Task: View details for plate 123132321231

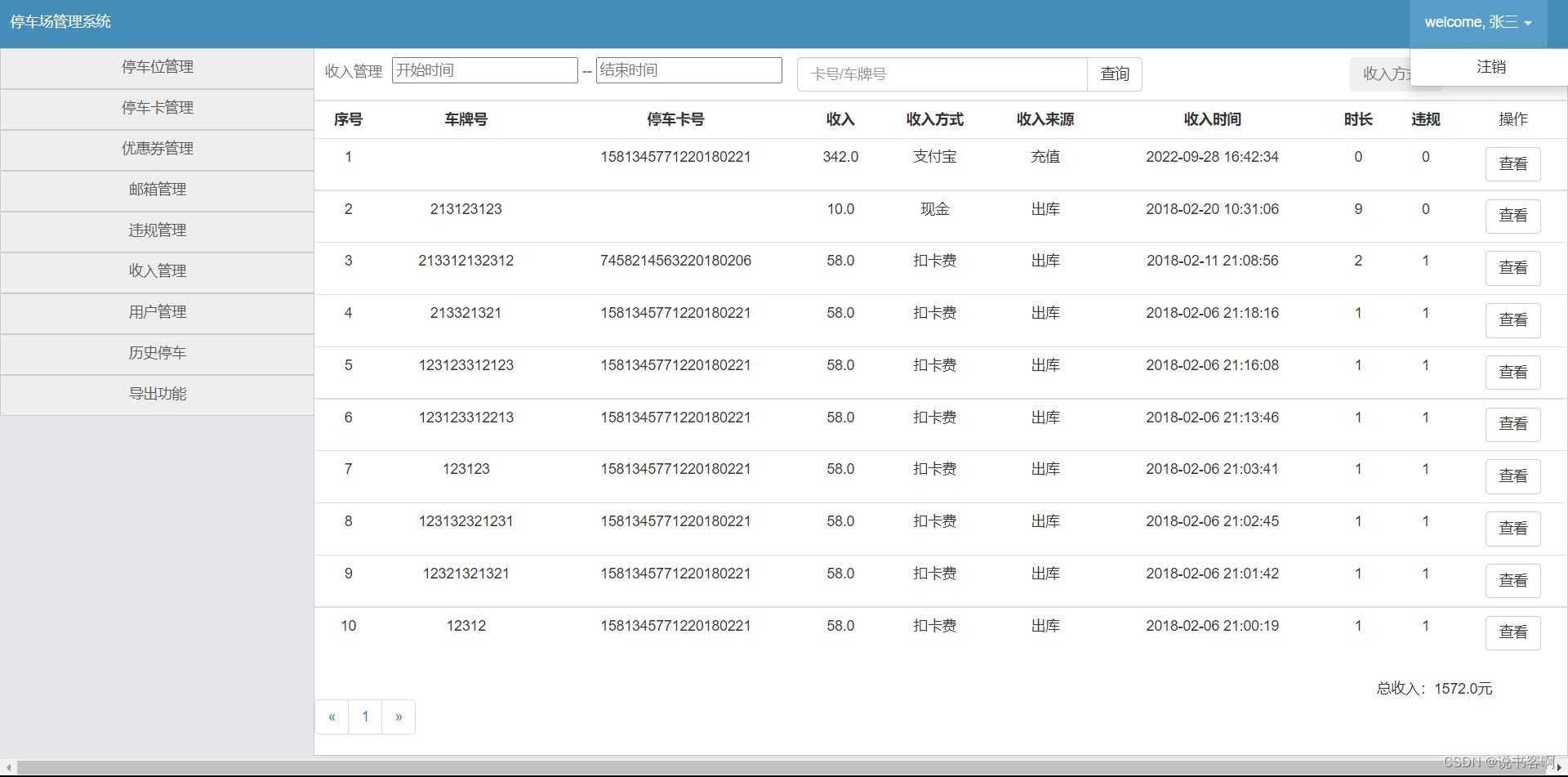Action: click(x=1512, y=529)
